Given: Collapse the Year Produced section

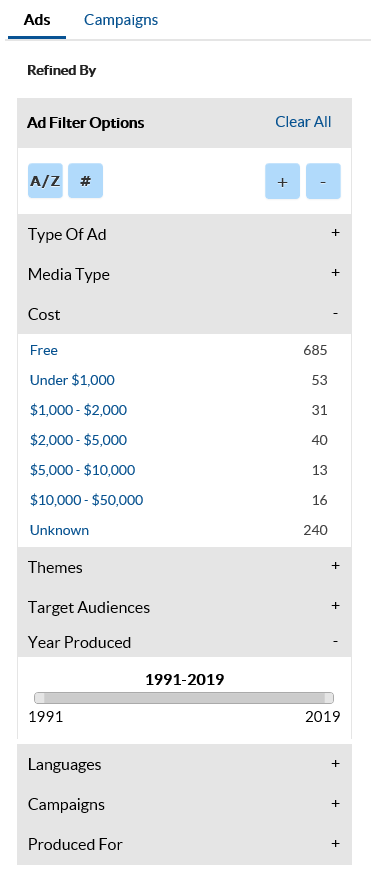Looking at the screenshot, I should 184,642.
